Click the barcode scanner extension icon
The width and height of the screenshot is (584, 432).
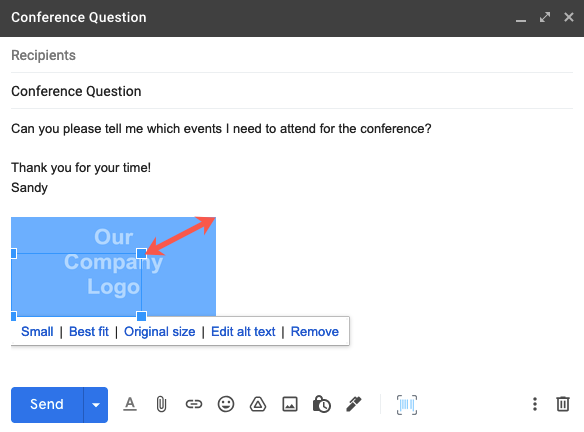pos(407,405)
